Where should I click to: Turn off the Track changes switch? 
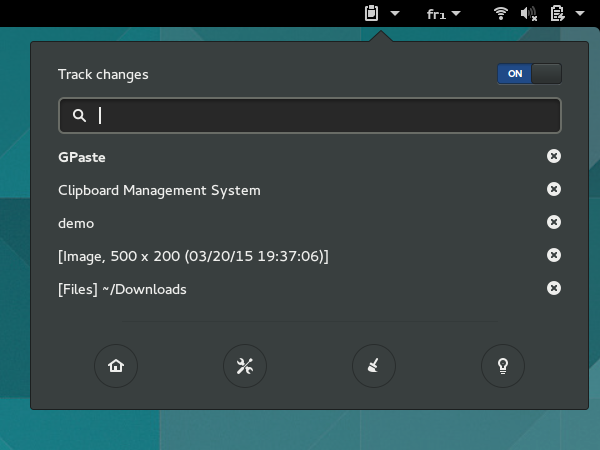[529, 73]
